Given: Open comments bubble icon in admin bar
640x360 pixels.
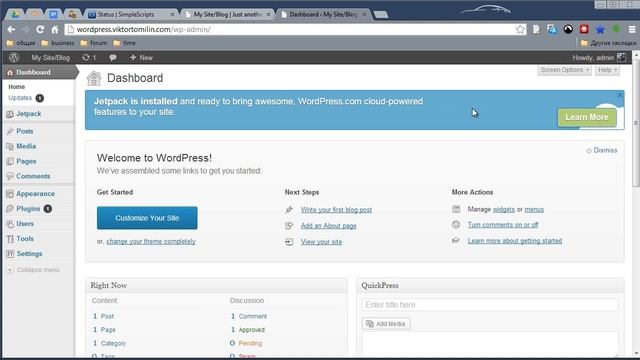Looking at the screenshot, I should pos(113,58).
